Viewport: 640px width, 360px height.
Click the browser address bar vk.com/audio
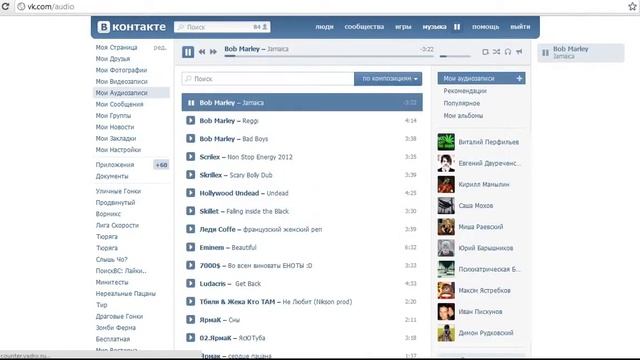51,7
